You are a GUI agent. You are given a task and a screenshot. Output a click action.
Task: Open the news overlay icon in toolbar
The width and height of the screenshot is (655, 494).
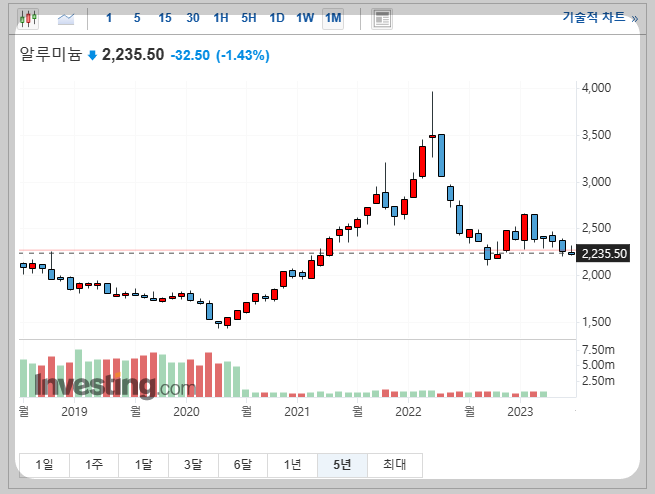382,19
